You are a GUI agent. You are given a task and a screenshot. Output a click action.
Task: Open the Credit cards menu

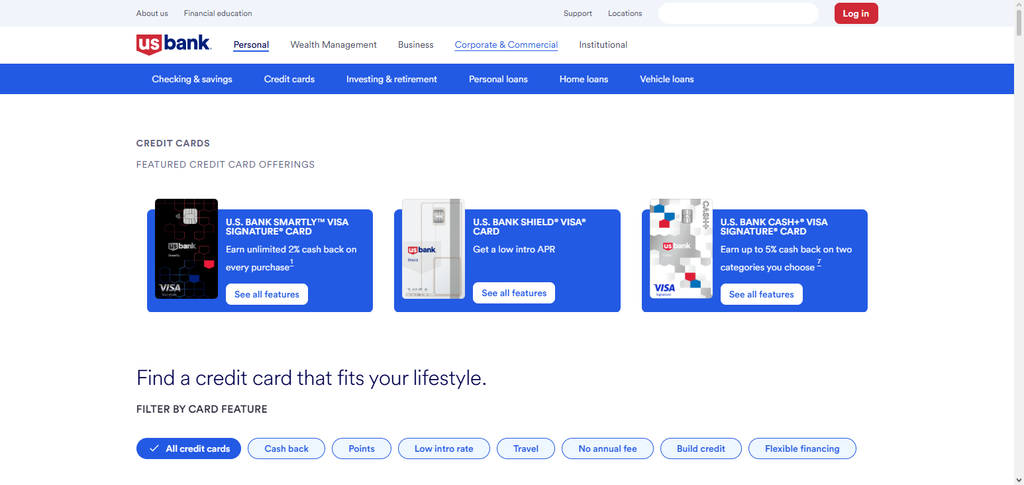point(289,79)
